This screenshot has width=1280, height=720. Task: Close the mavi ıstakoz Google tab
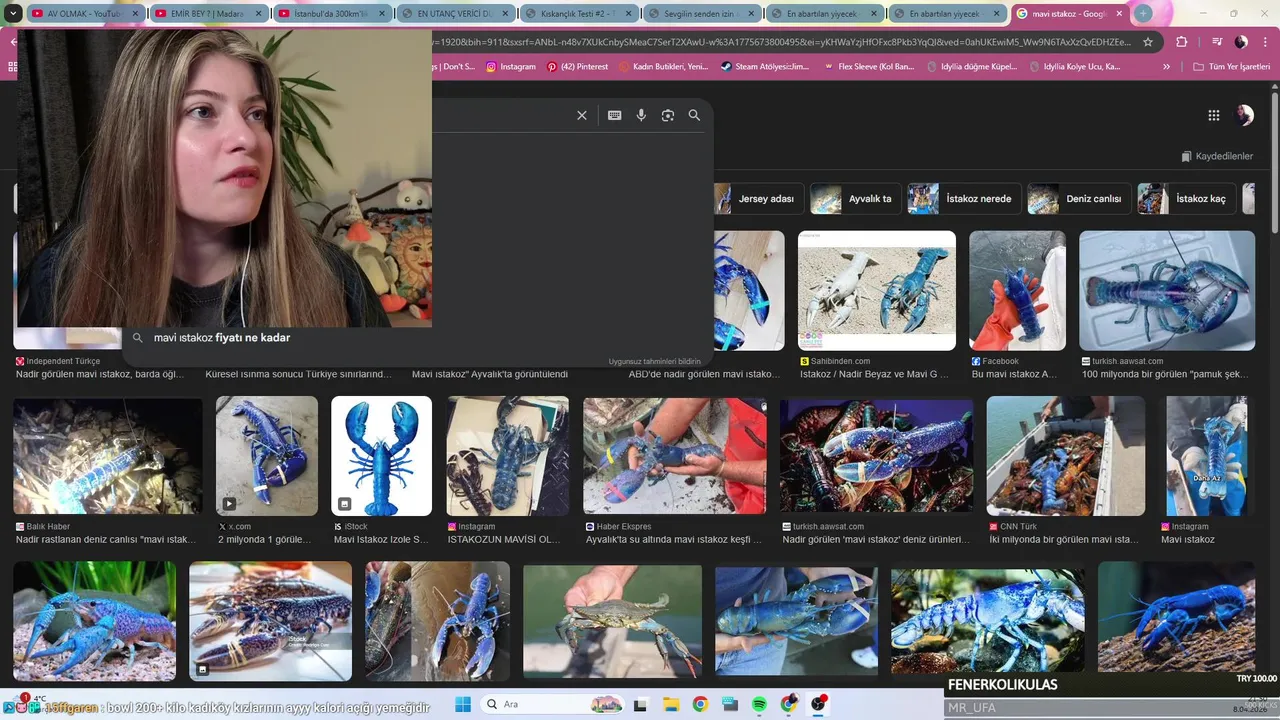point(1117,14)
